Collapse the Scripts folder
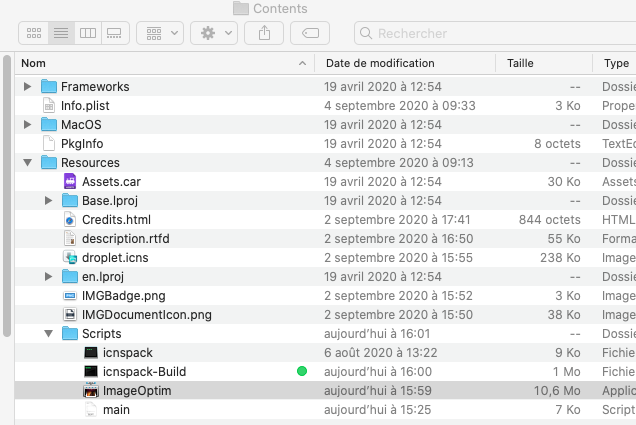Viewport: 636px width, 425px height. tap(48, 334)
